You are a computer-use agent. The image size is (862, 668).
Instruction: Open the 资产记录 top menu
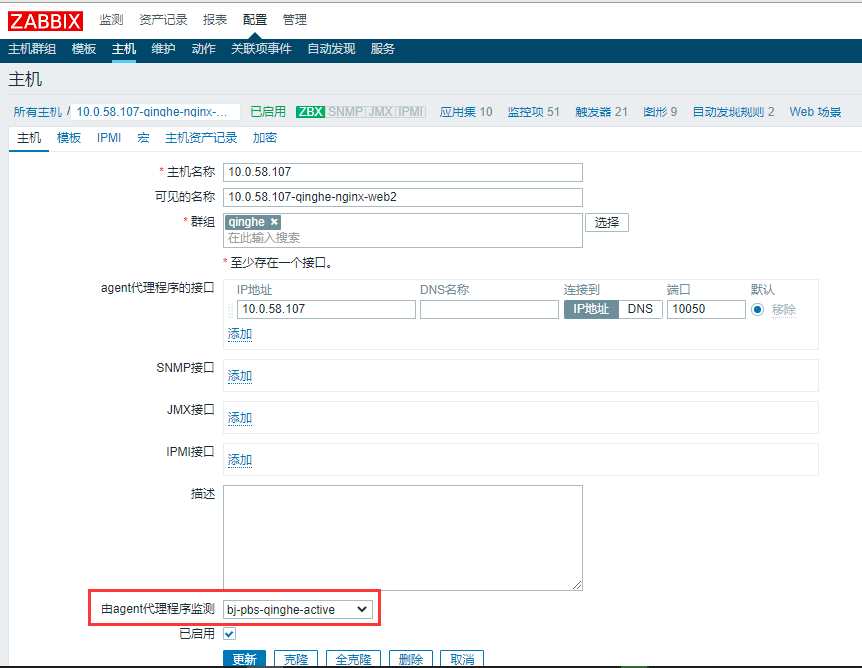point(163,20)
